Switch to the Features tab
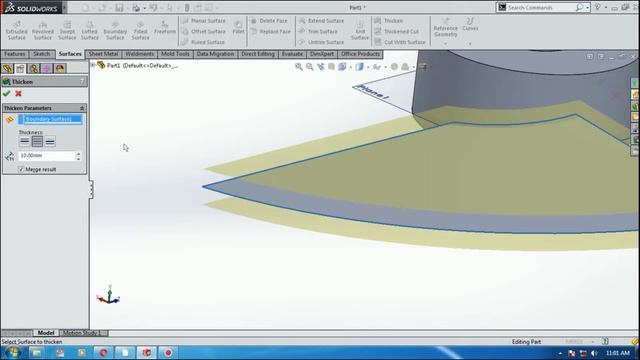 tap(15, 54)
